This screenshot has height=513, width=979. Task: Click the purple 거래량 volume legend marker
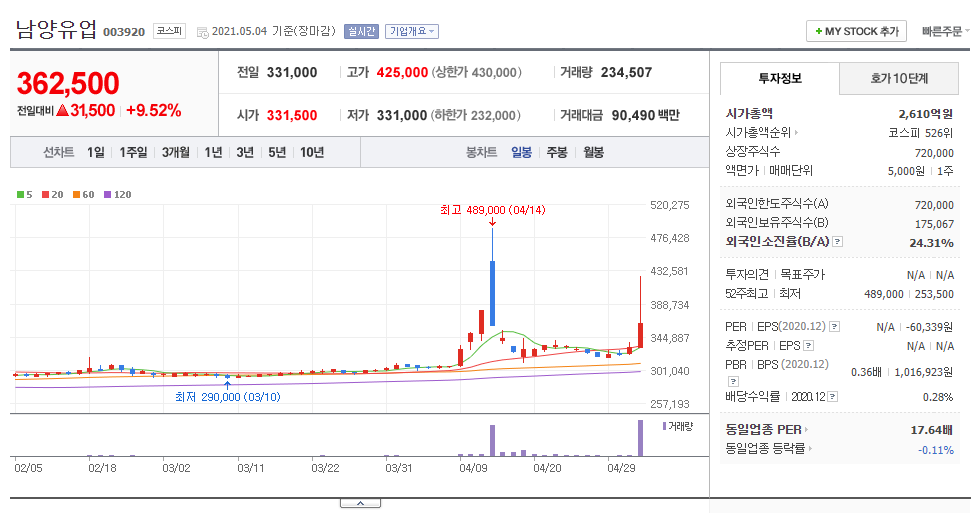click(664, 426)
